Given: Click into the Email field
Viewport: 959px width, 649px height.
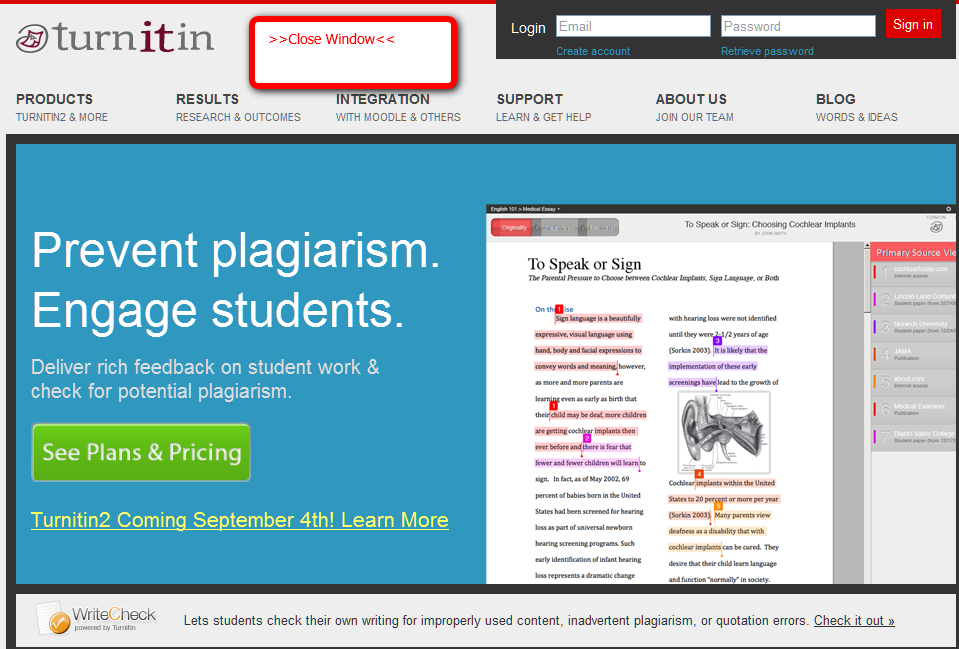Looking at the screenshot, I should 633,26.
